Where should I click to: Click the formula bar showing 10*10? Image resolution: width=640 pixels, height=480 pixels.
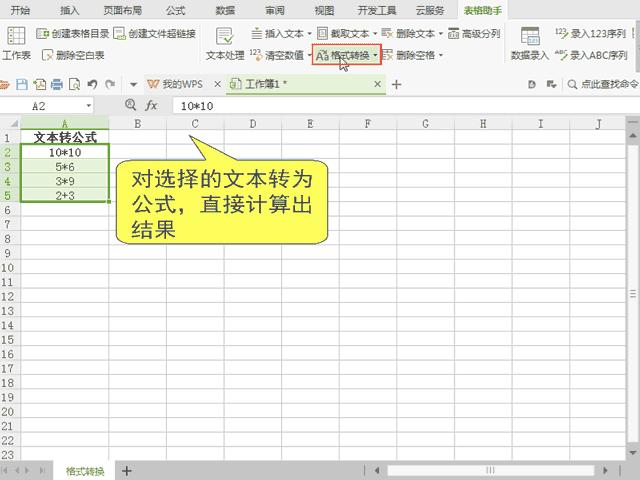pyautogui.click(x=404, y=106)
